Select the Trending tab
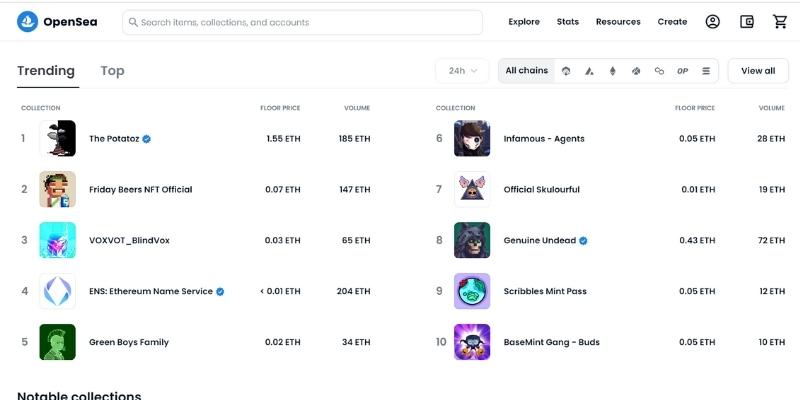The image size is (800, 400). click(x=46, y=71)
